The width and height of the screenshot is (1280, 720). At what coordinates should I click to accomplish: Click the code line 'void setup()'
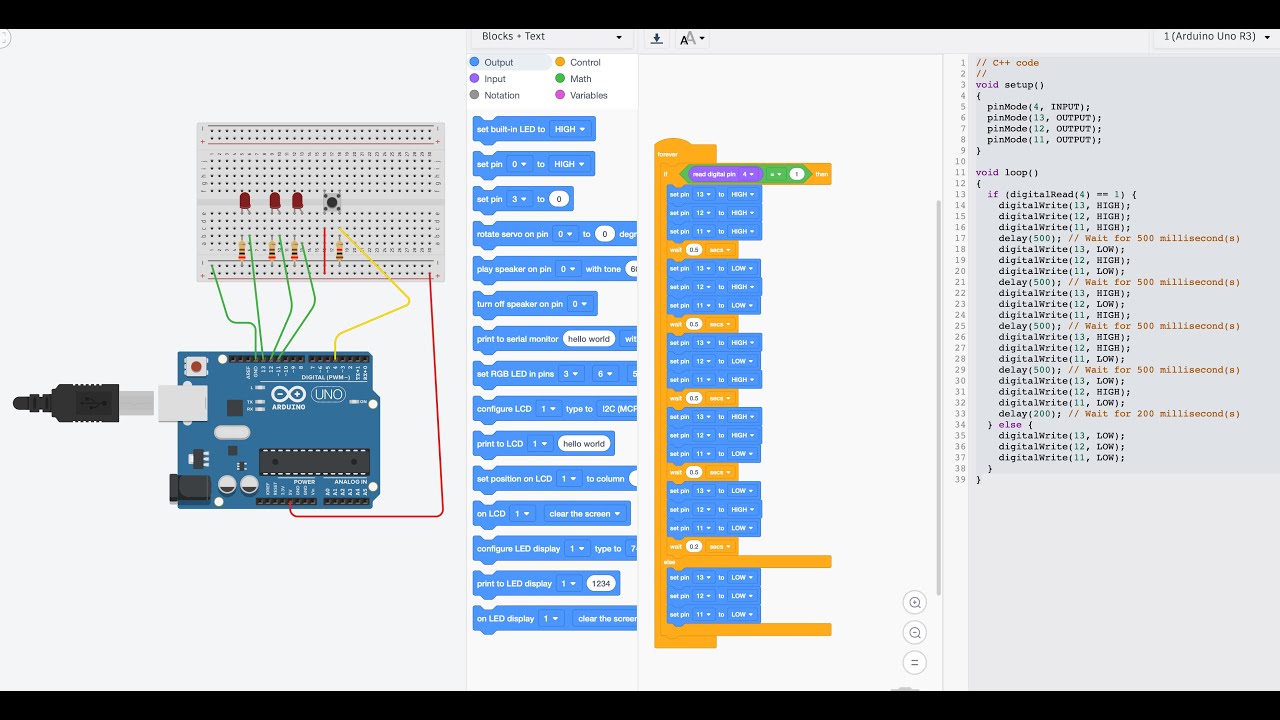point(1010,85)
